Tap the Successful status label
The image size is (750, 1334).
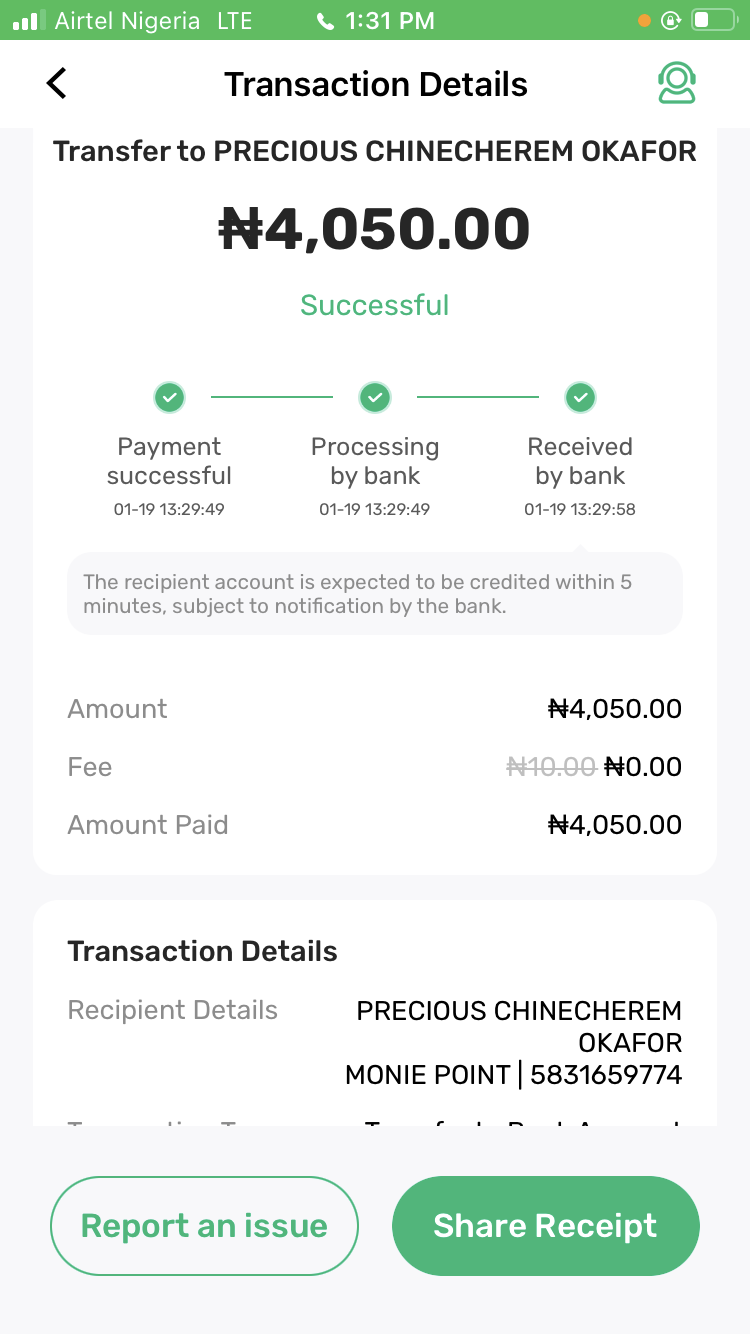[375, 305]
